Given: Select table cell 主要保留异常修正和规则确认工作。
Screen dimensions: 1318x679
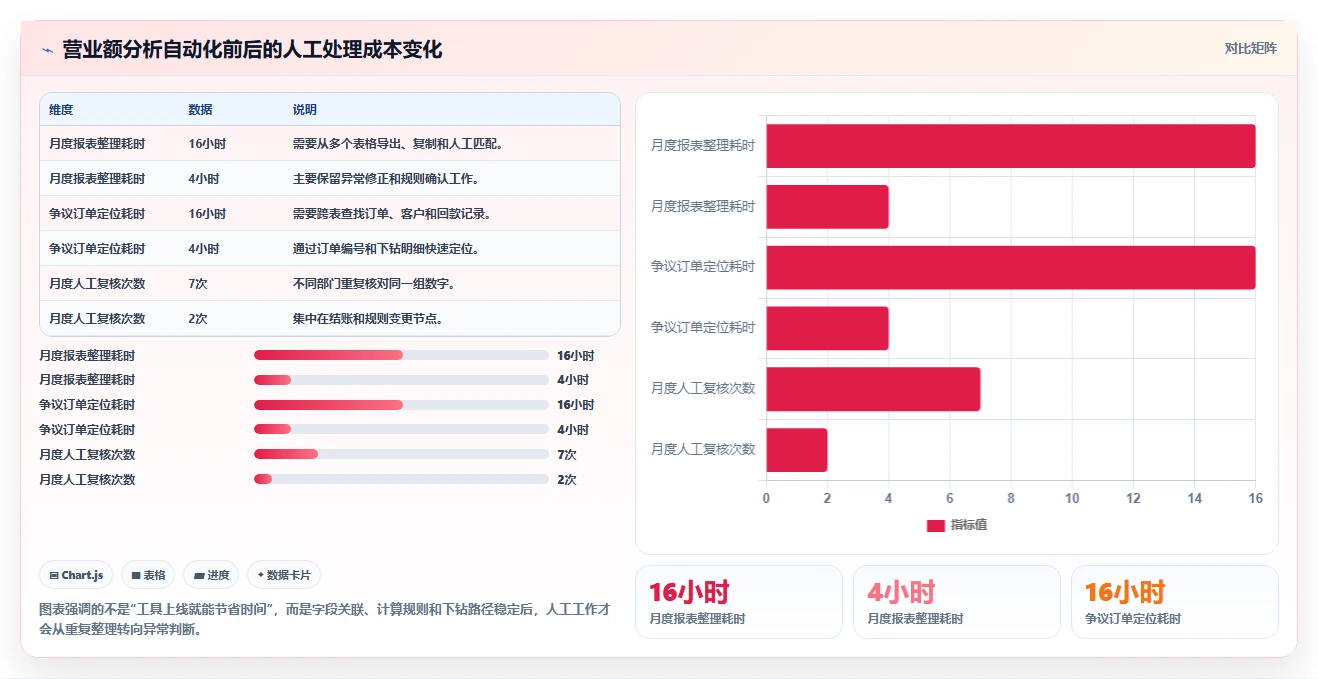Looking at the screenshot, I should [x=386, y=179].
